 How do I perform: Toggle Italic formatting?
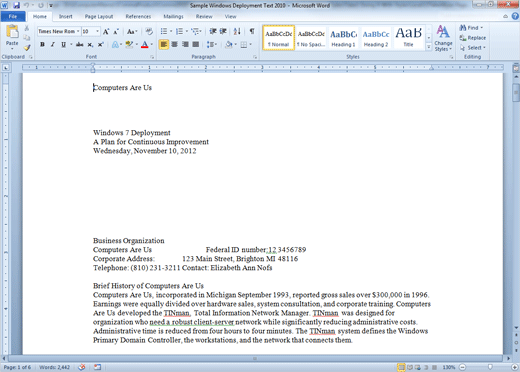pos(53,44)
